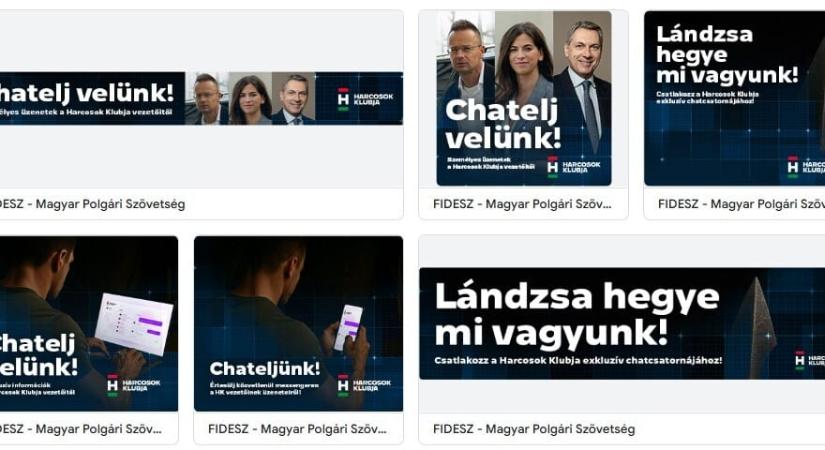Open the wide 'Chatelj velünk!' banner ad
Image resolution: width=825 pixels, height=450 pixels.
point(202,98)
